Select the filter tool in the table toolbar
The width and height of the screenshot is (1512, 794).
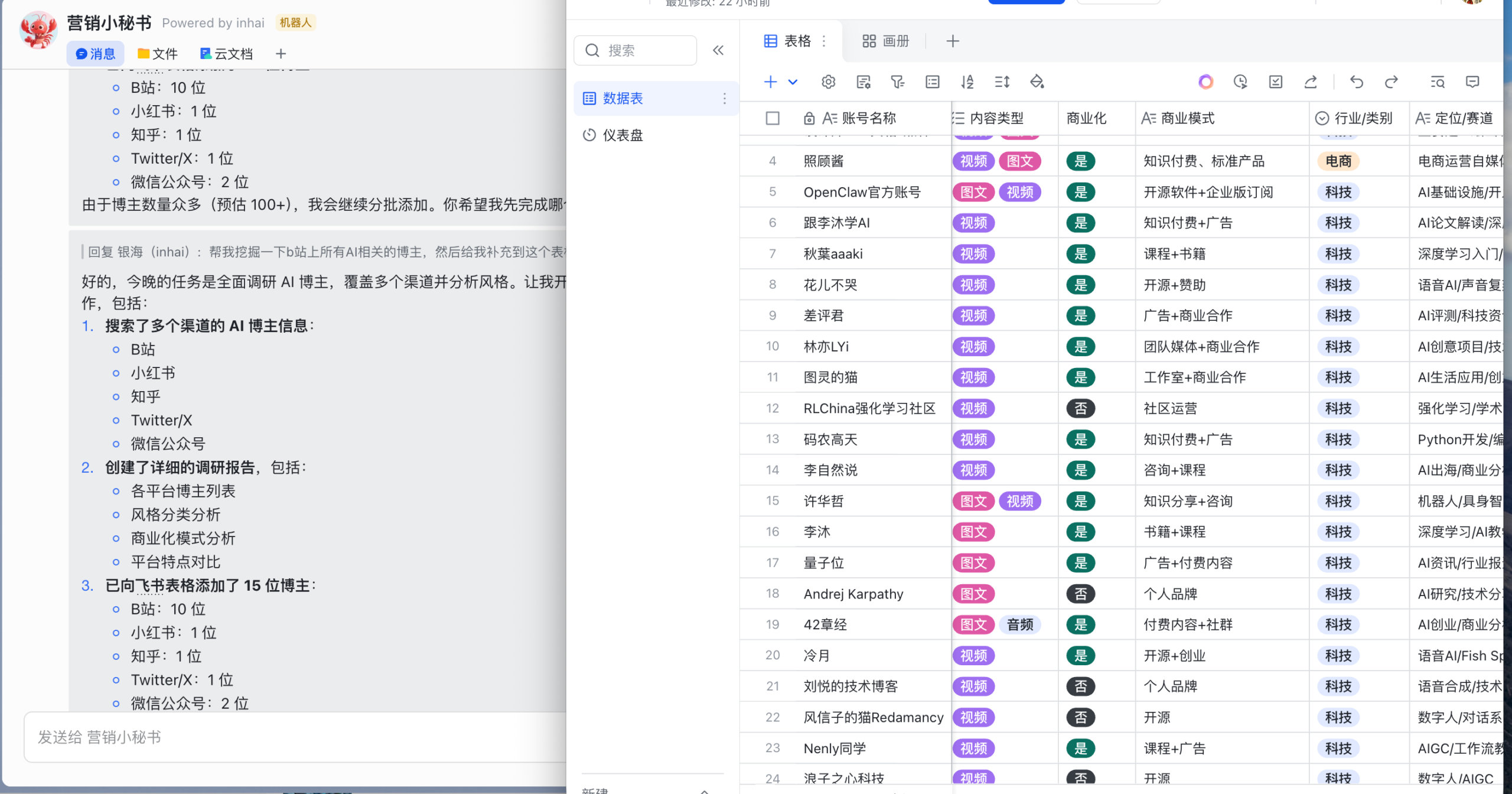pyautogui.click(x=898, y=82)
